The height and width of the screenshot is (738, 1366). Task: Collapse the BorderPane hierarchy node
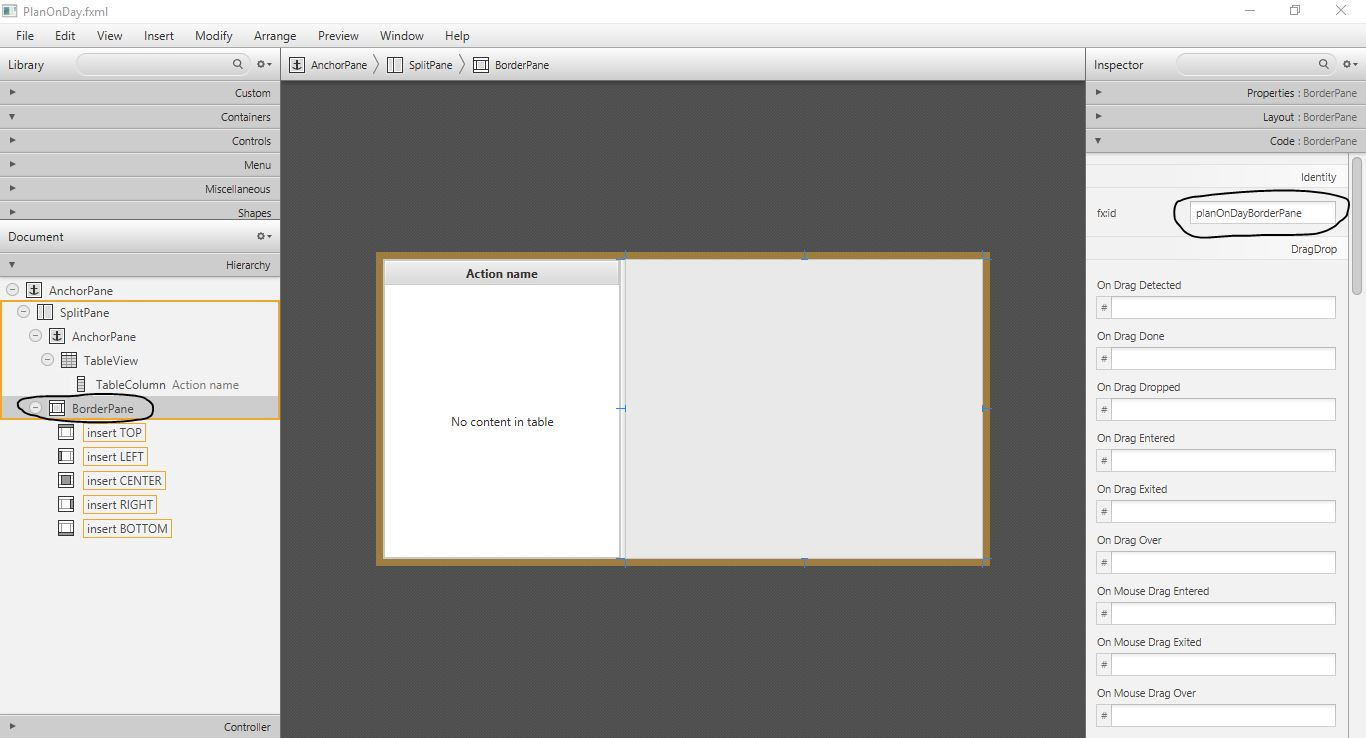point(35,408)
